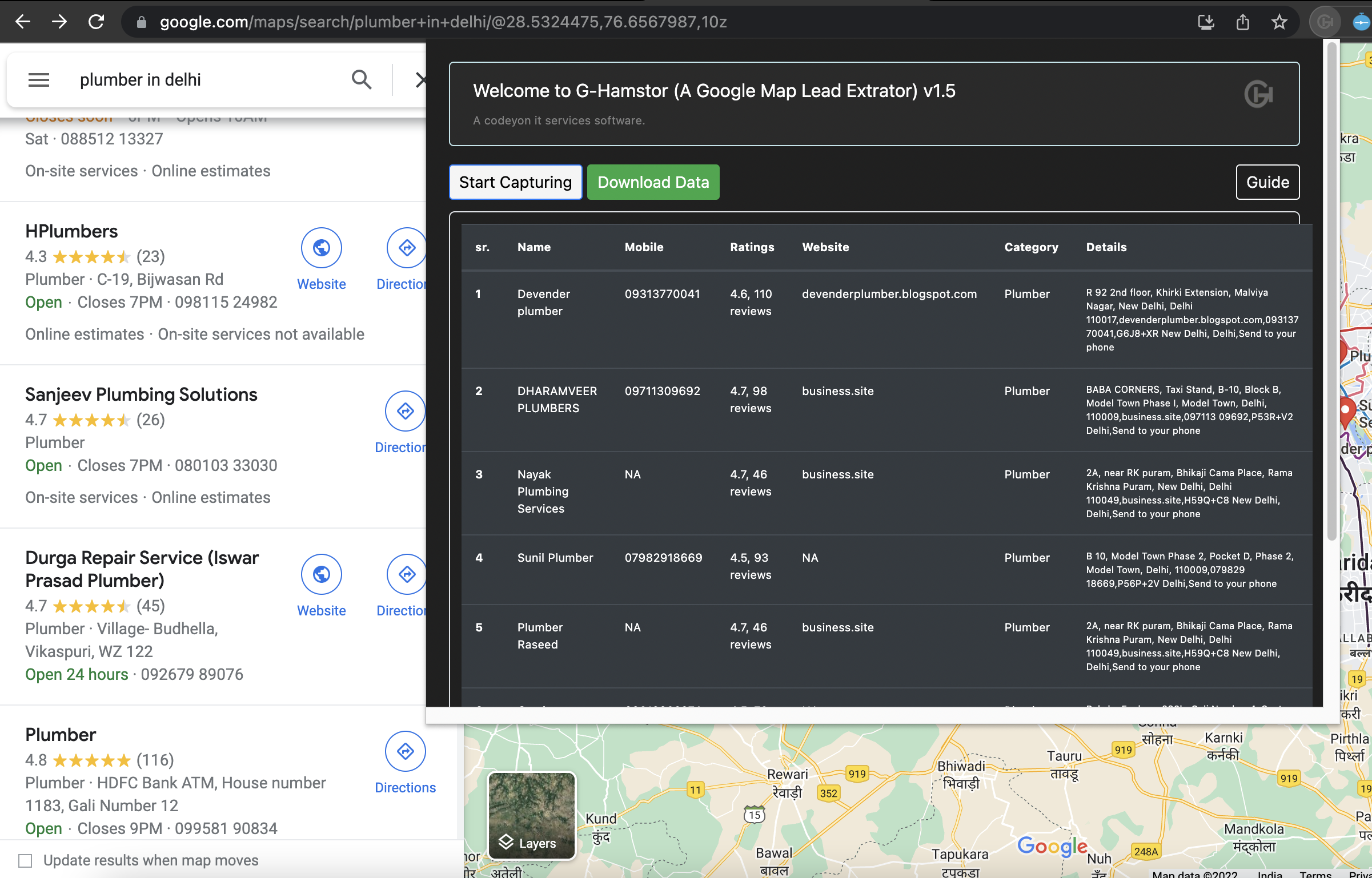
Task: Click Download Data button
Action: [x=653, y=182]
